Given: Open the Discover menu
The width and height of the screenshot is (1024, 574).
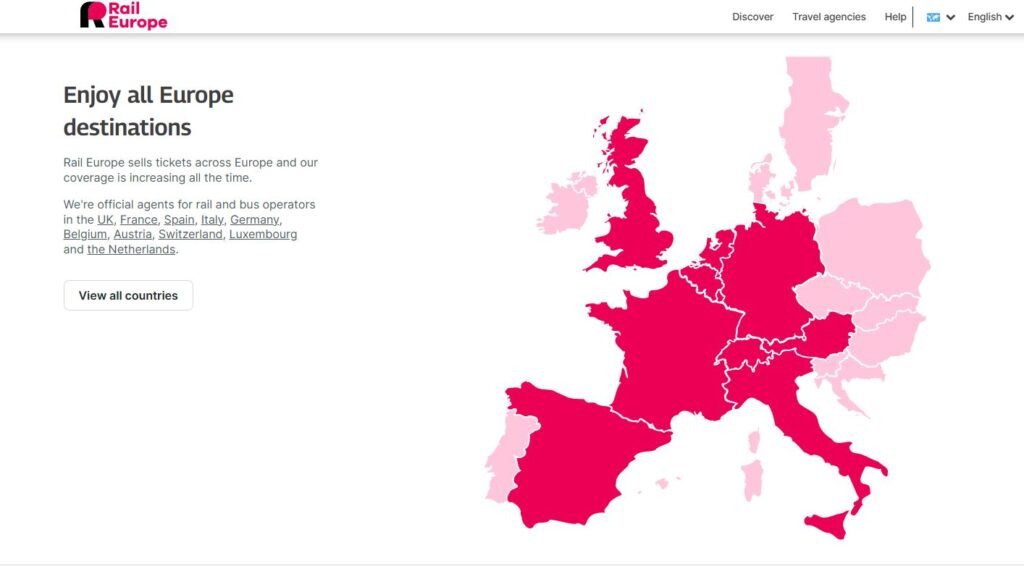Looking at the screenshot, I should coord(752,17).
